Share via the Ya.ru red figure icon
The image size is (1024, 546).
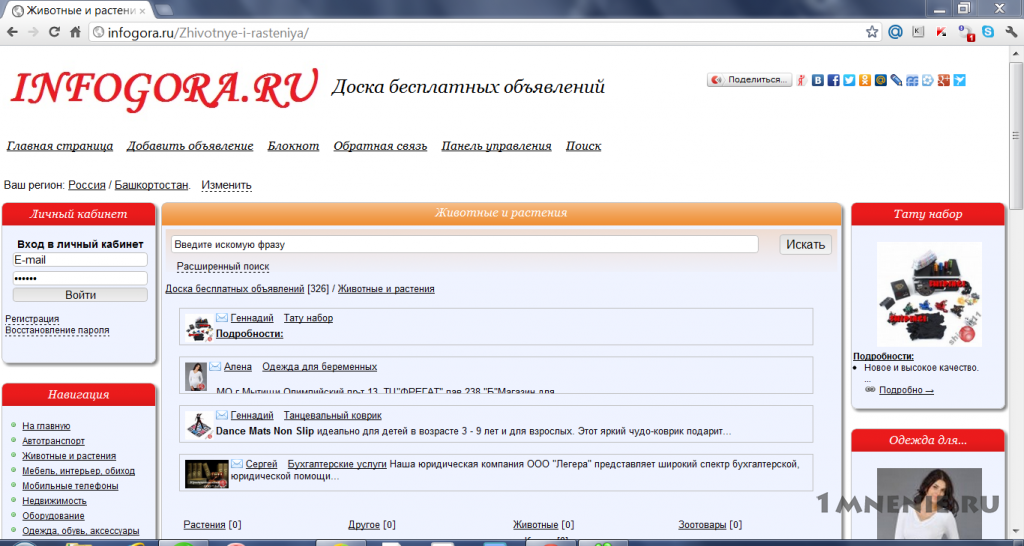[x=801, y=80]
